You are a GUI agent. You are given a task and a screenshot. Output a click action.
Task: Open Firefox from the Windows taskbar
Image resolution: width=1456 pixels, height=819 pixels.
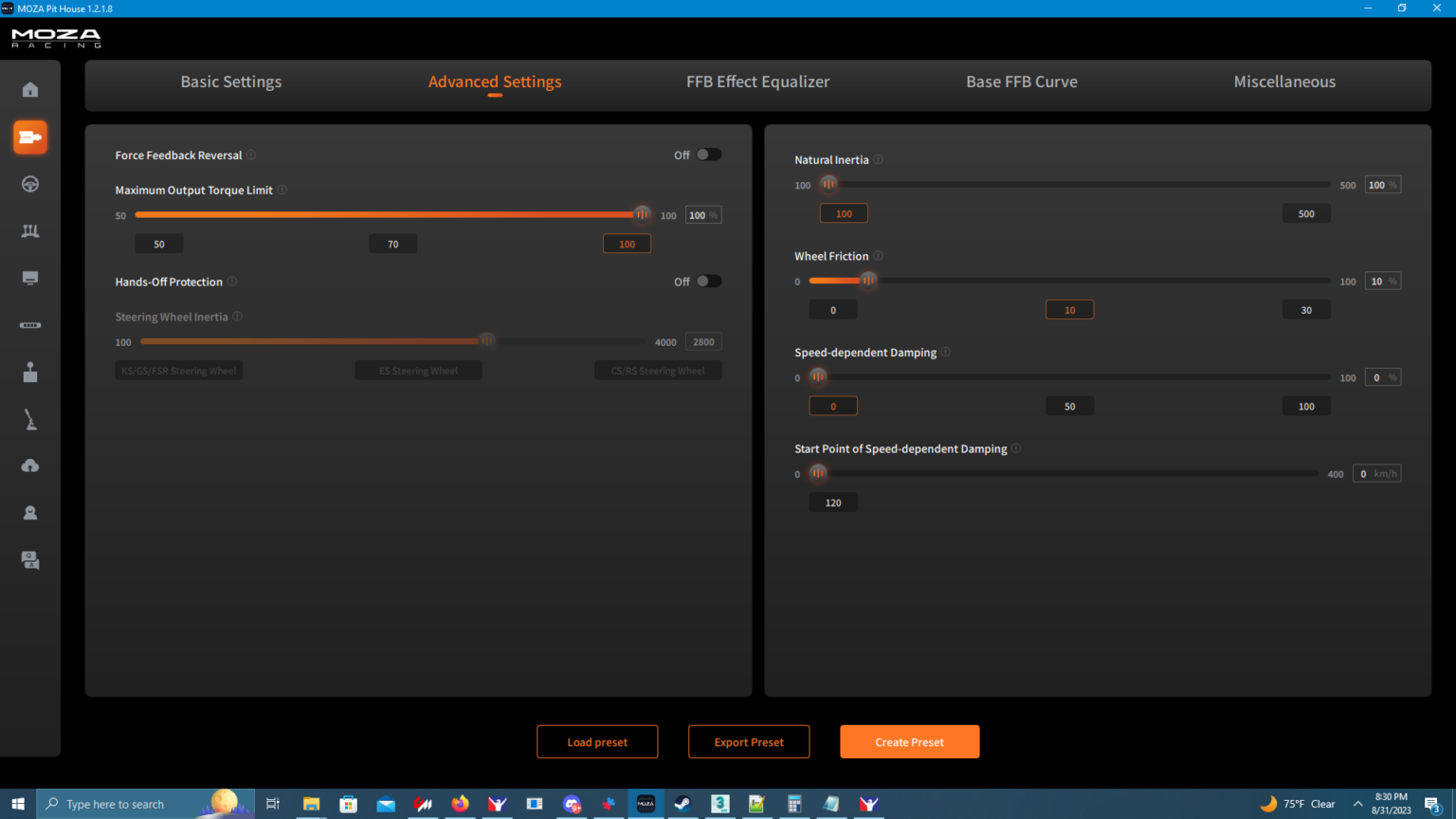pyautogui.click(x=460, y=804)
